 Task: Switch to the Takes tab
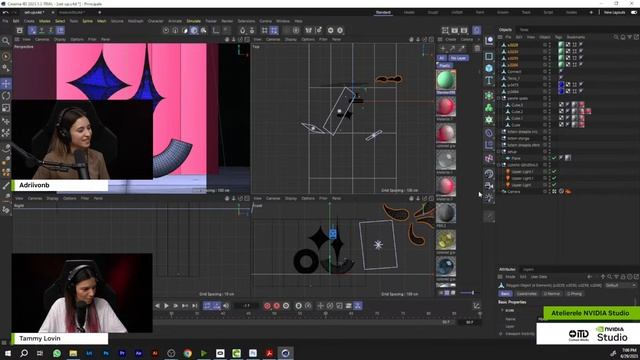[524, 30]
